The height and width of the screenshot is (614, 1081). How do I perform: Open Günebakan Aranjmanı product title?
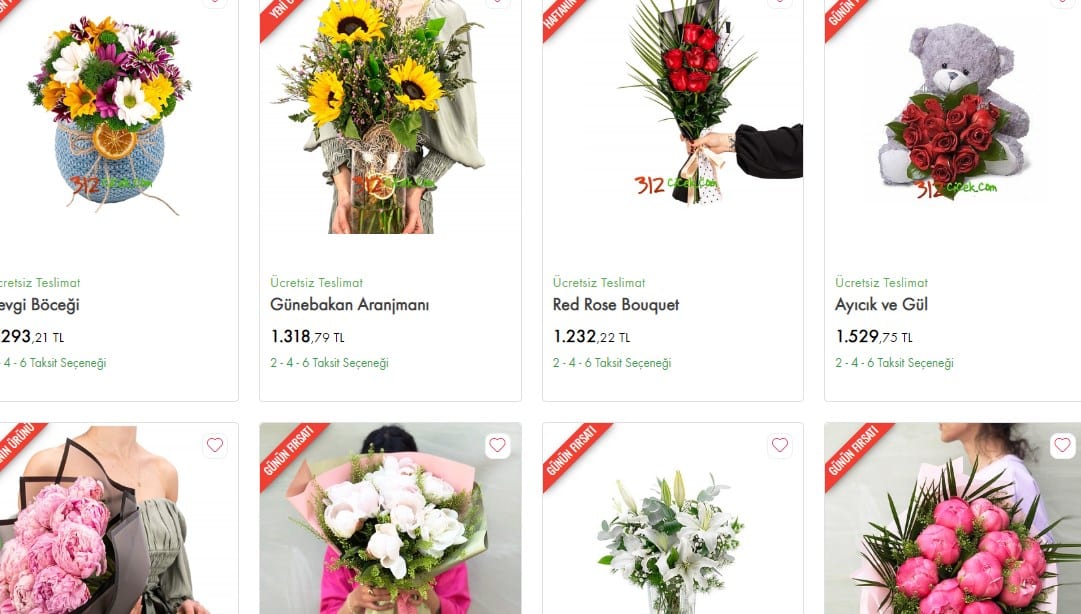tap(350, 305)
